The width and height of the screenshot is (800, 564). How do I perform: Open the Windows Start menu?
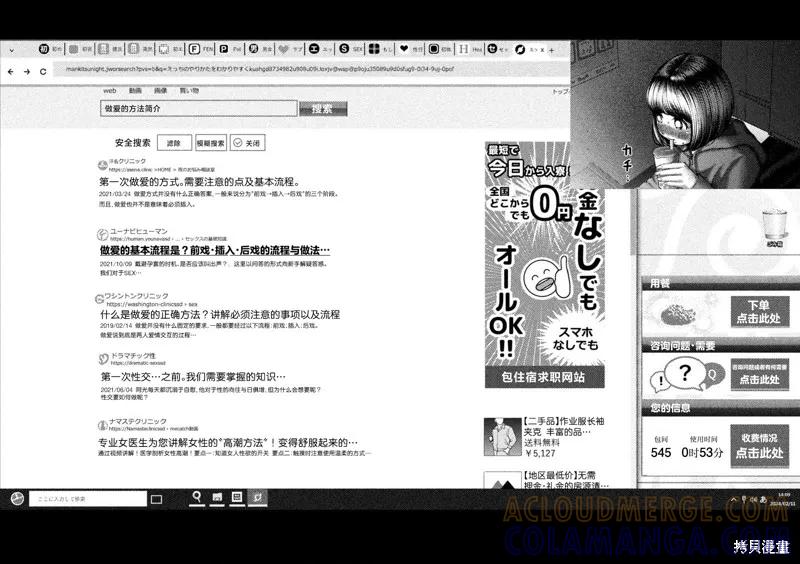pyautogui.click(x=17, y=498)
